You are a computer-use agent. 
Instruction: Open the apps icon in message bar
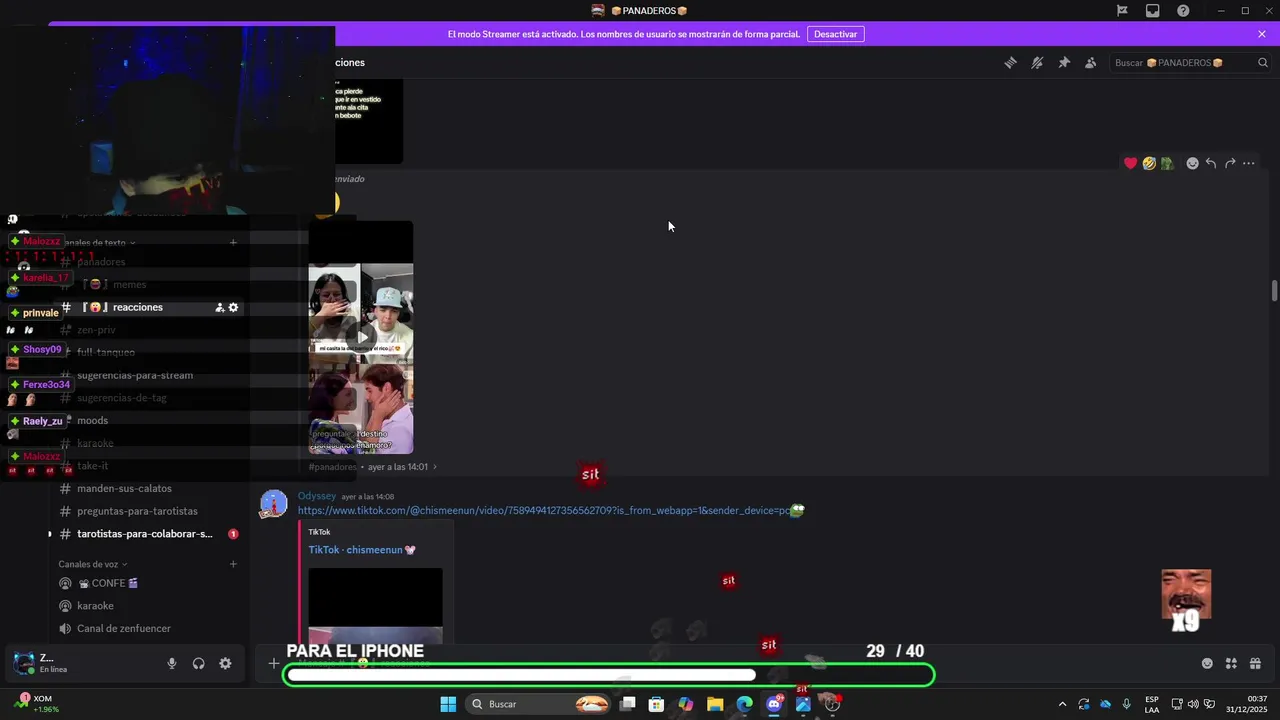[x=1231, y=663]
